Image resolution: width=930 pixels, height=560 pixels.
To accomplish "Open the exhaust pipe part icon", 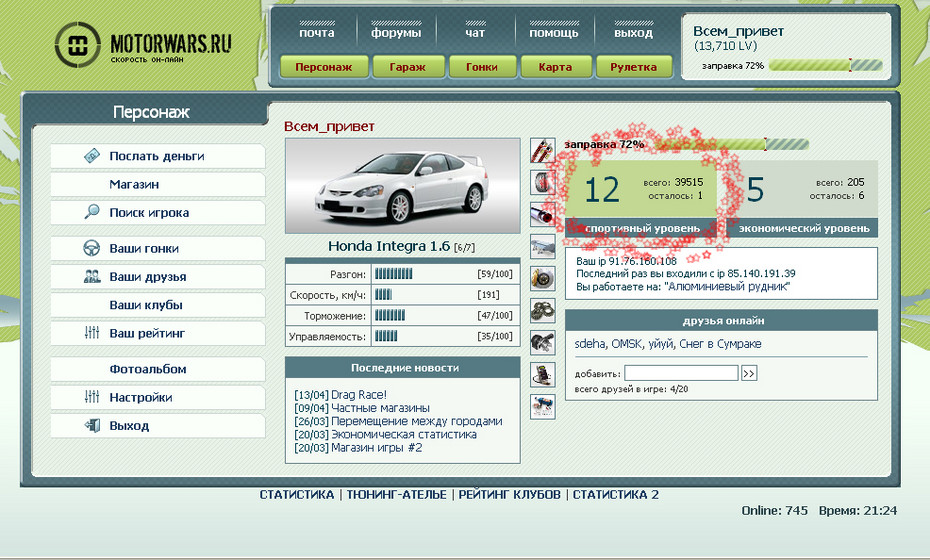I will click(543, 215).
